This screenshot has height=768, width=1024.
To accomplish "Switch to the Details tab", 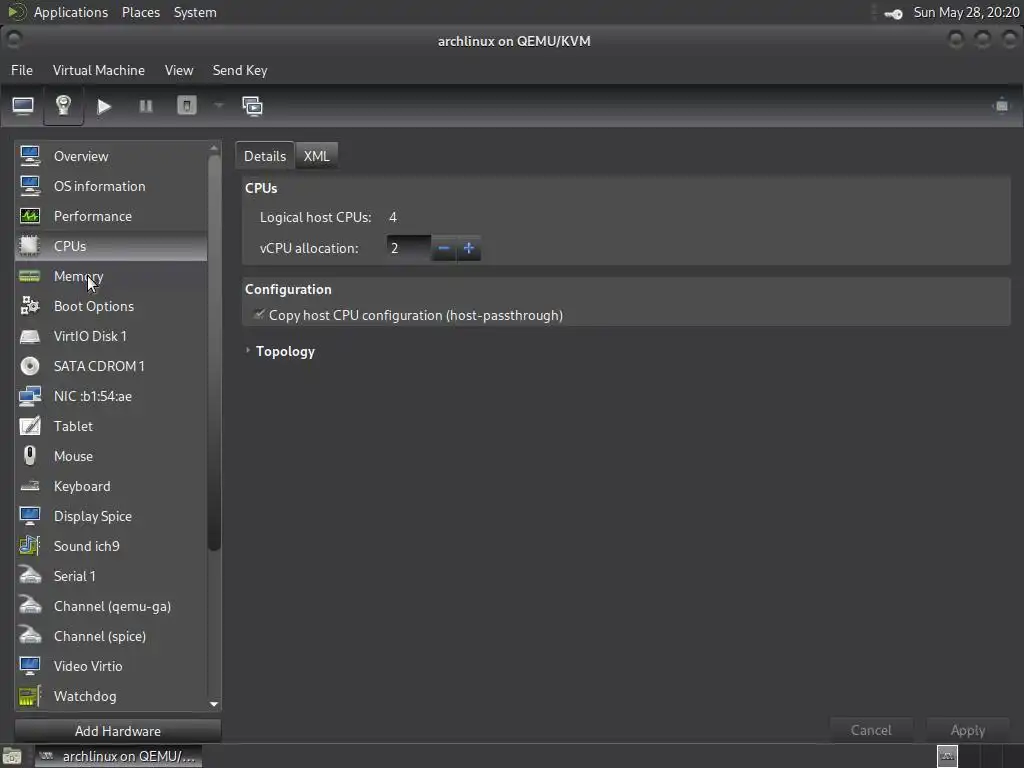I will 265,156.
